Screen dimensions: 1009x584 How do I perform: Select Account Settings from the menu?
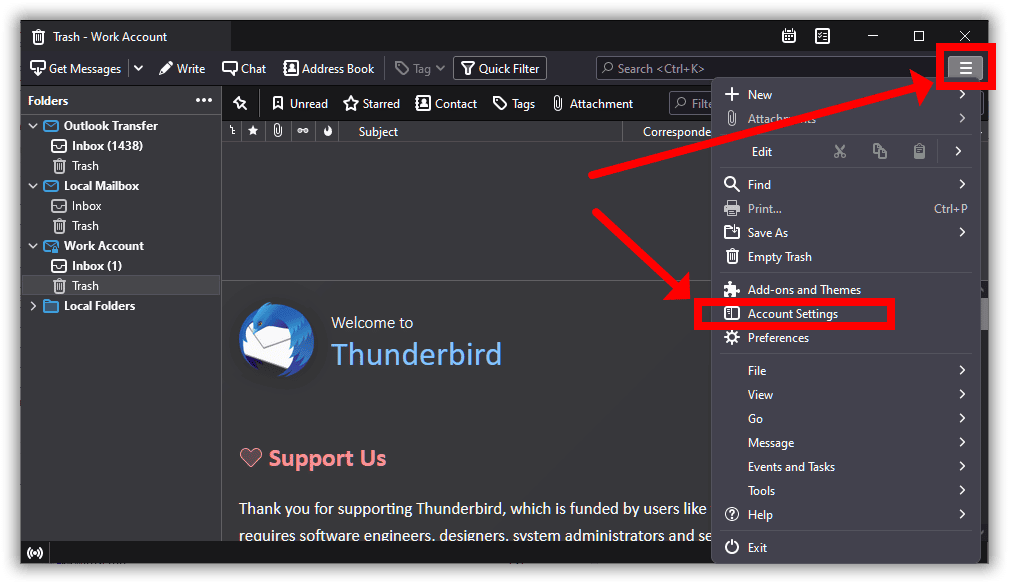point(792,314)
